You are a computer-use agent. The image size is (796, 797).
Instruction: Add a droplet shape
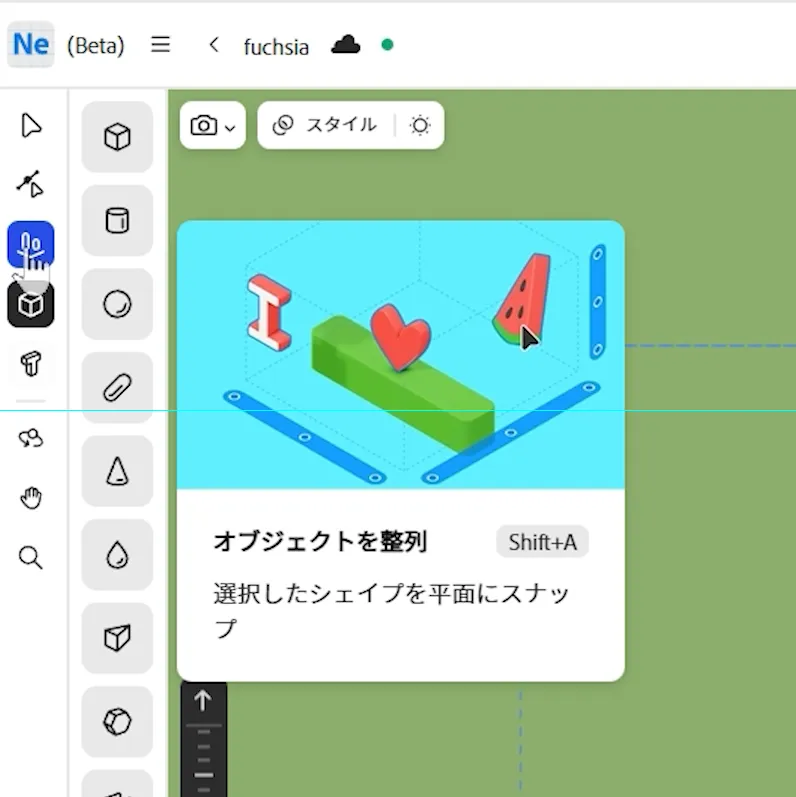117,555
